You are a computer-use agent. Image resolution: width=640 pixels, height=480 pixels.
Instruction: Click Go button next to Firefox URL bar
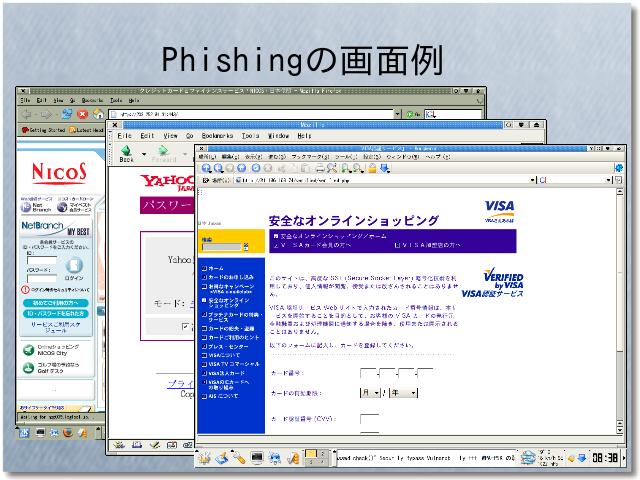(413, 114)
